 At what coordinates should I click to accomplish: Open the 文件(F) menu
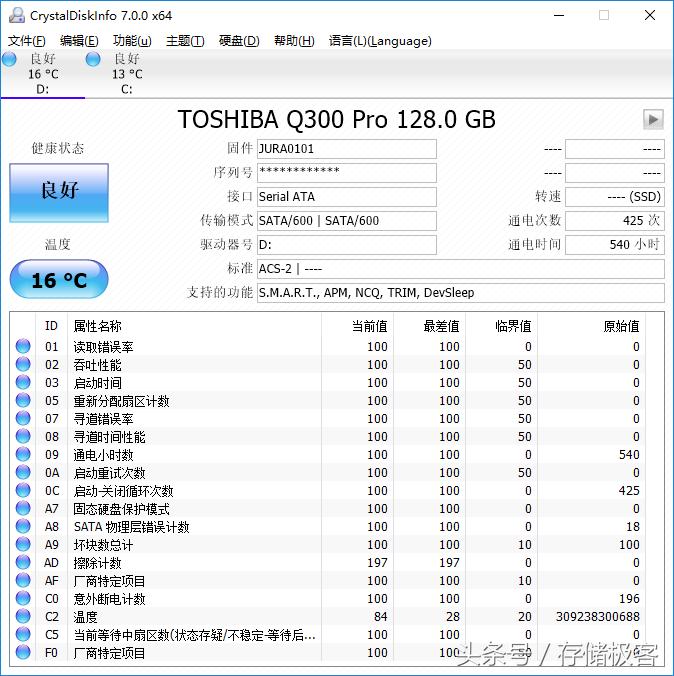27,41
